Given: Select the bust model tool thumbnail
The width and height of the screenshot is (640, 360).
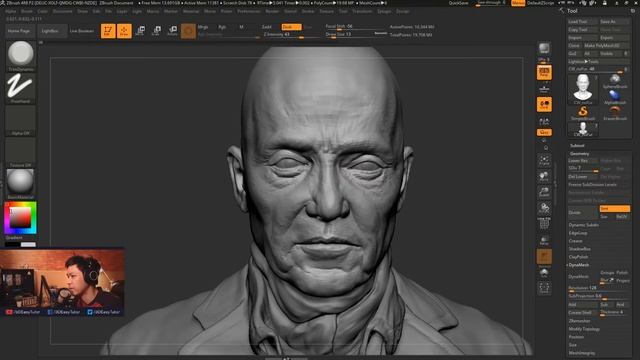Looking at the screenshot, I should click(x=583, y=89).
